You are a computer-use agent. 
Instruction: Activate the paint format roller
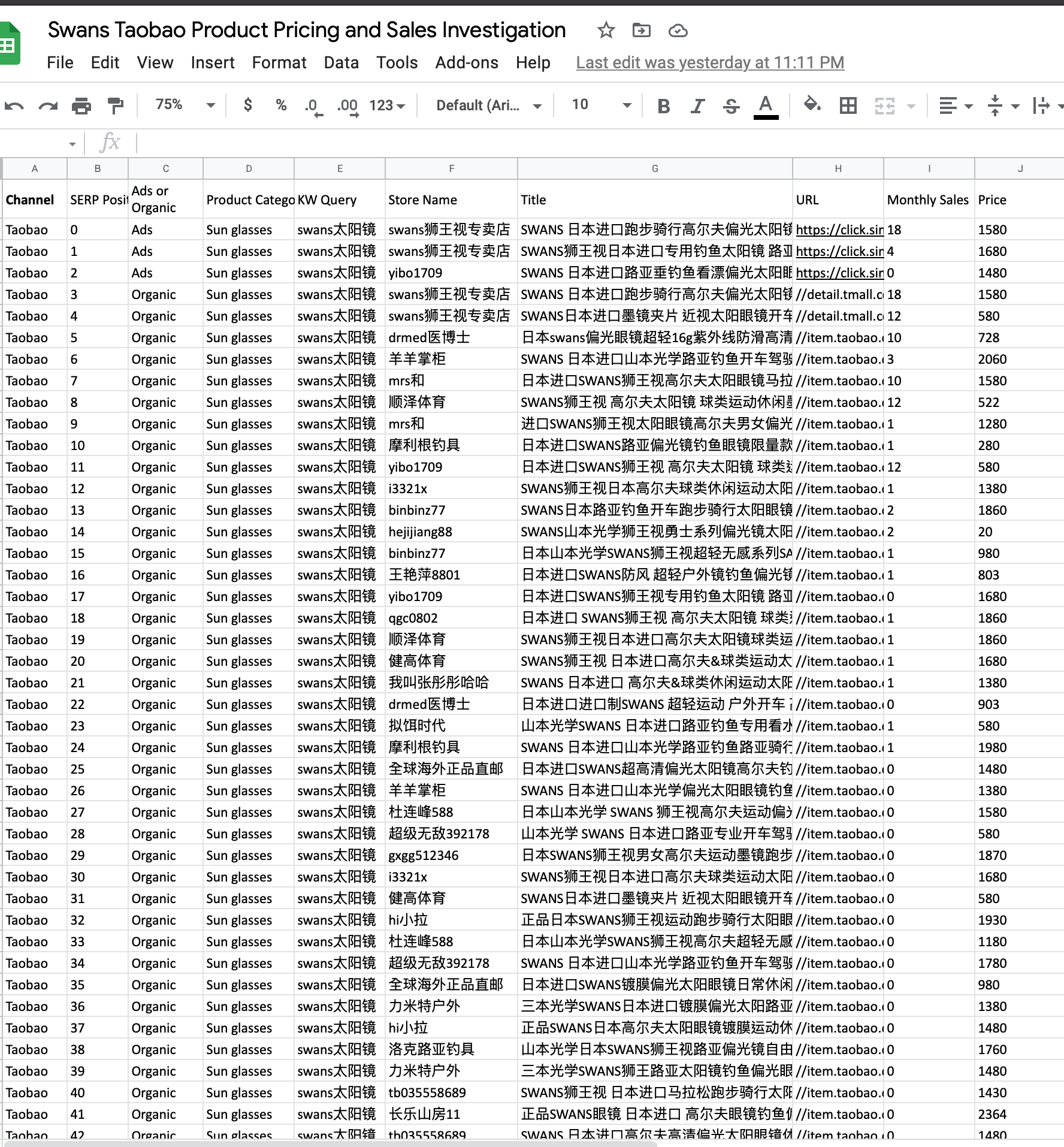point(115,106)
